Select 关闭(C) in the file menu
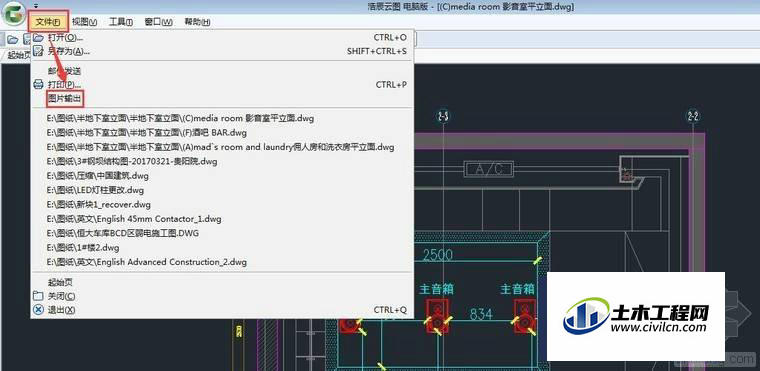Viewport: 760px width, 371px height. (222, 296)
